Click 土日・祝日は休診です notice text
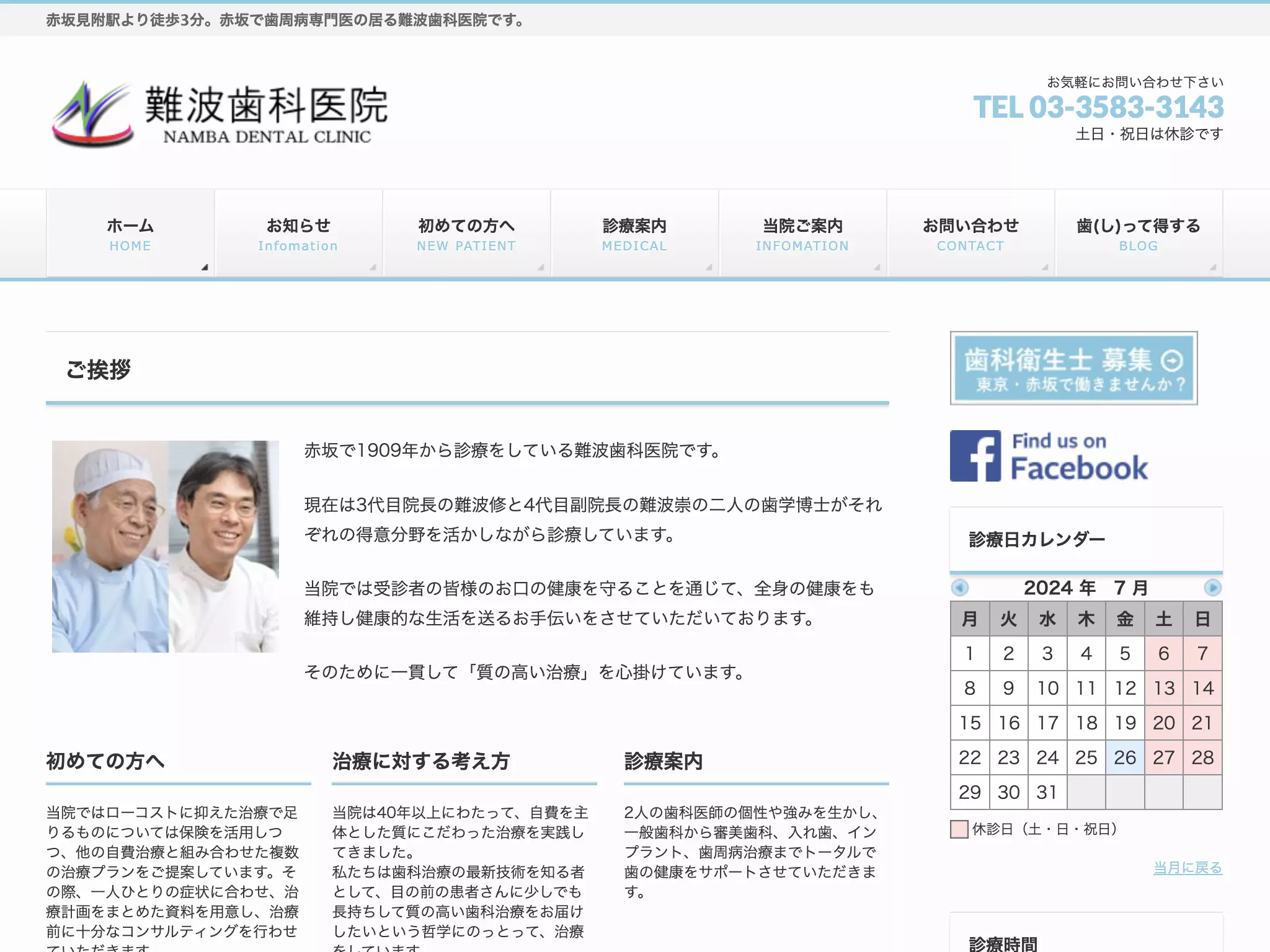This screenshot has height=952, width=1270. coord(1149,134)
